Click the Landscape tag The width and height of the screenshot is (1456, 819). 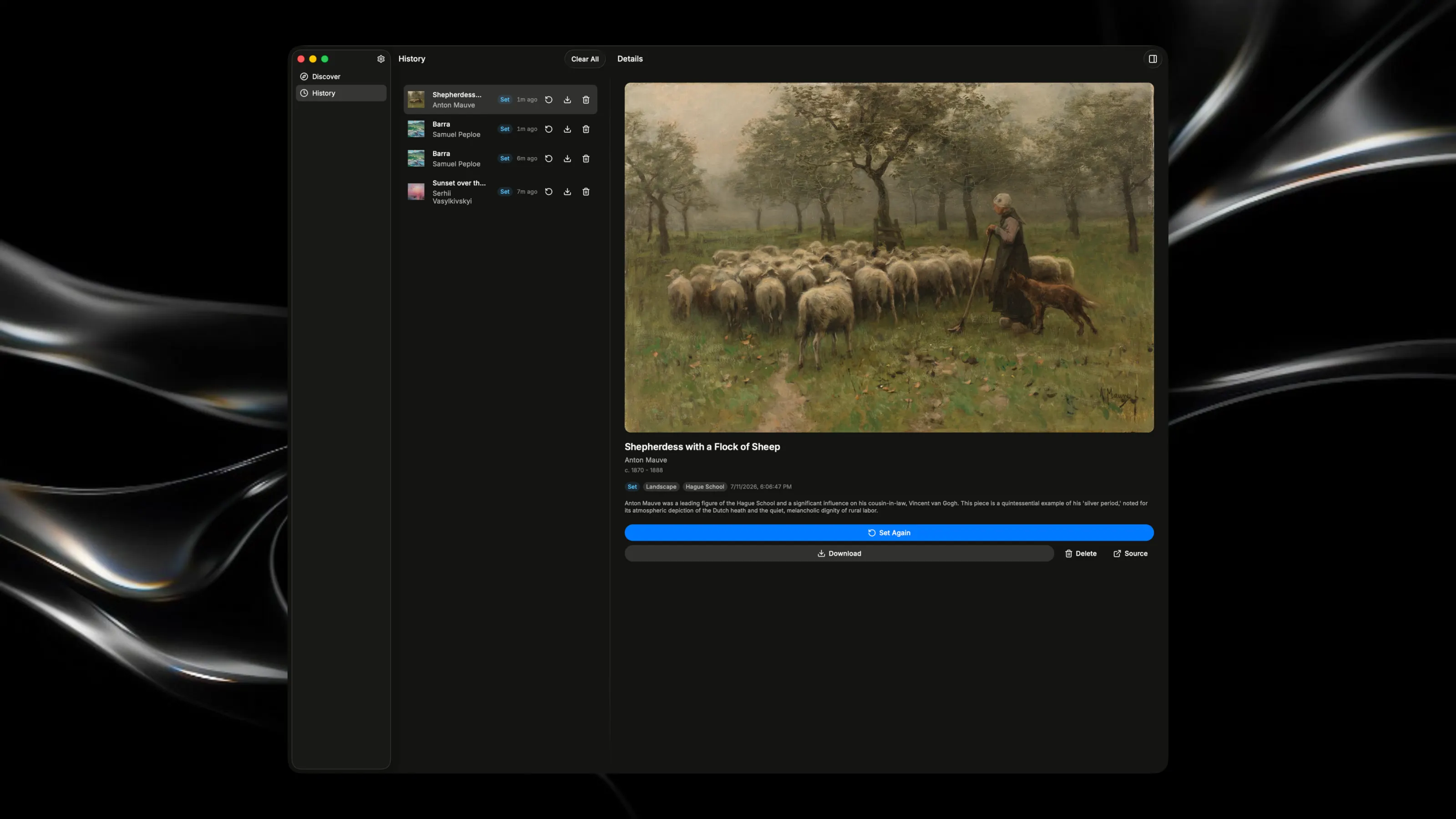[x=661, y=487]
